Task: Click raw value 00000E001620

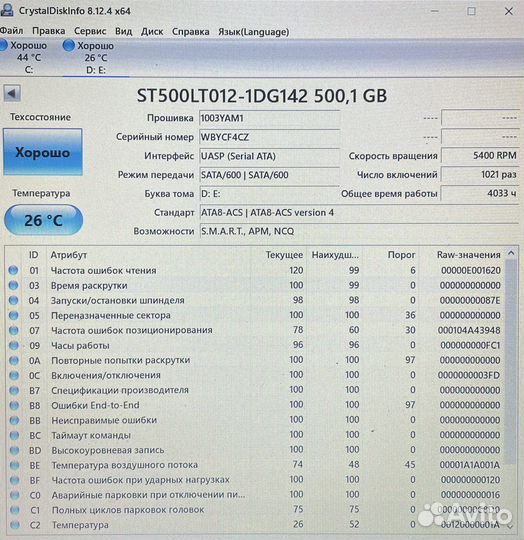Action: tap(471, 270)
